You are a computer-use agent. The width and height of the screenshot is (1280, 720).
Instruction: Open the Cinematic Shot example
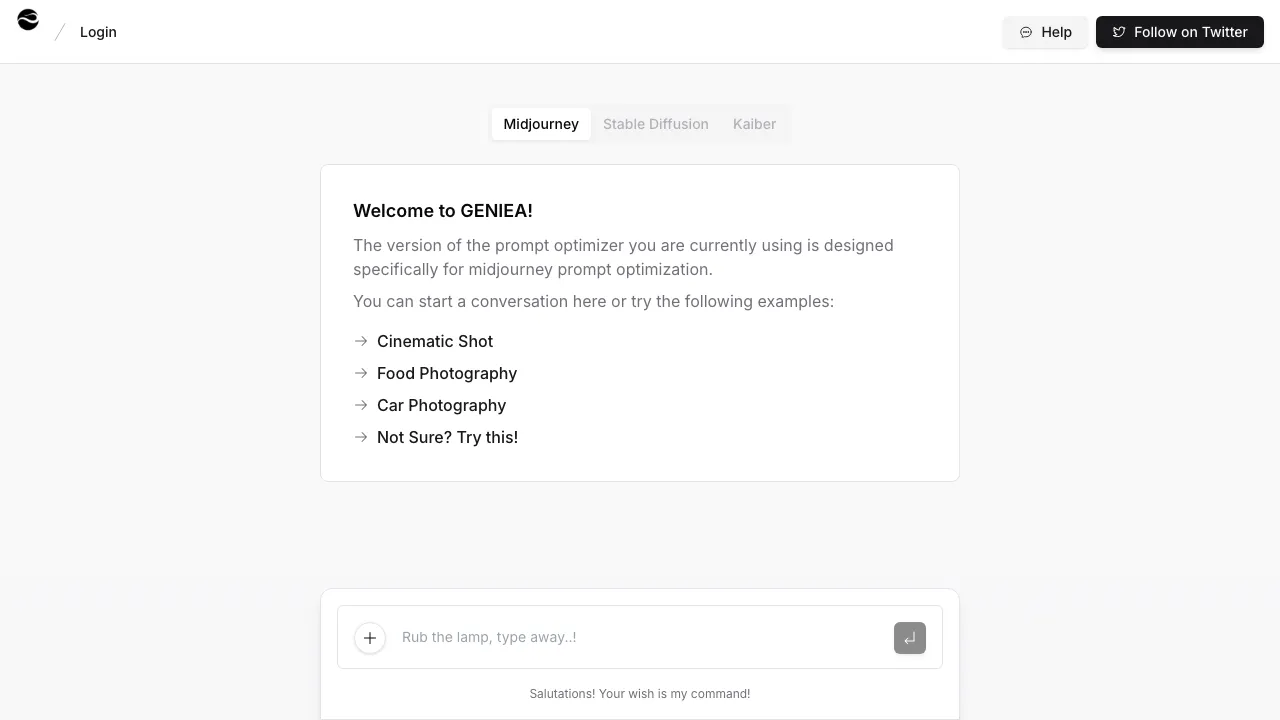point(434,341)
